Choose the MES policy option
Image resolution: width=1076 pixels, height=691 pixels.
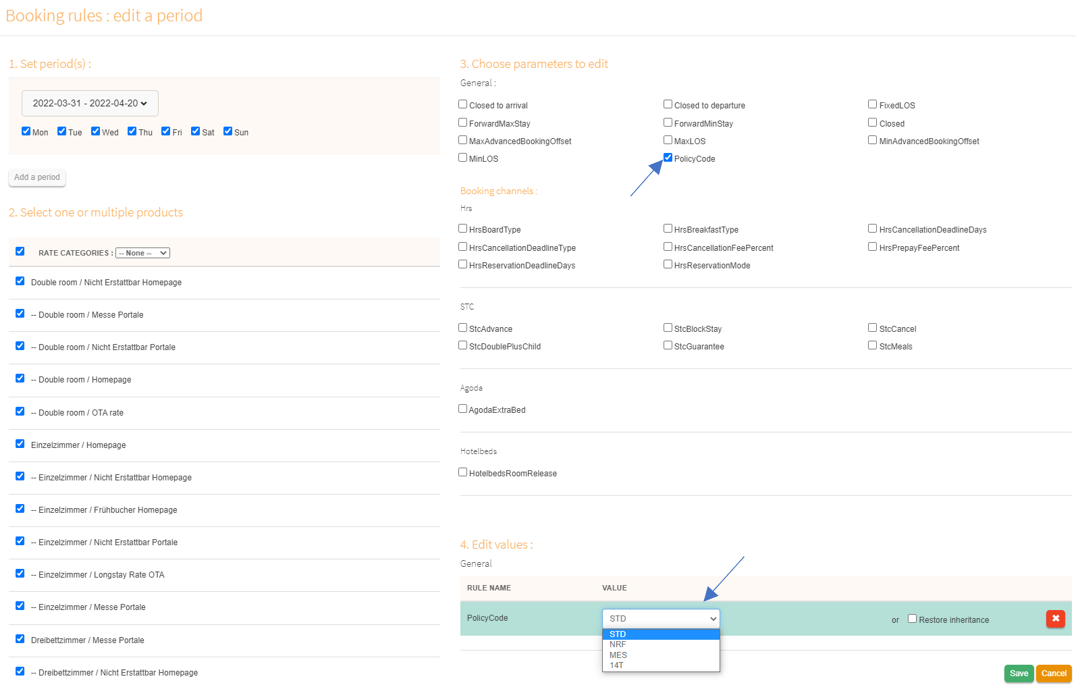tap(618, 655)
